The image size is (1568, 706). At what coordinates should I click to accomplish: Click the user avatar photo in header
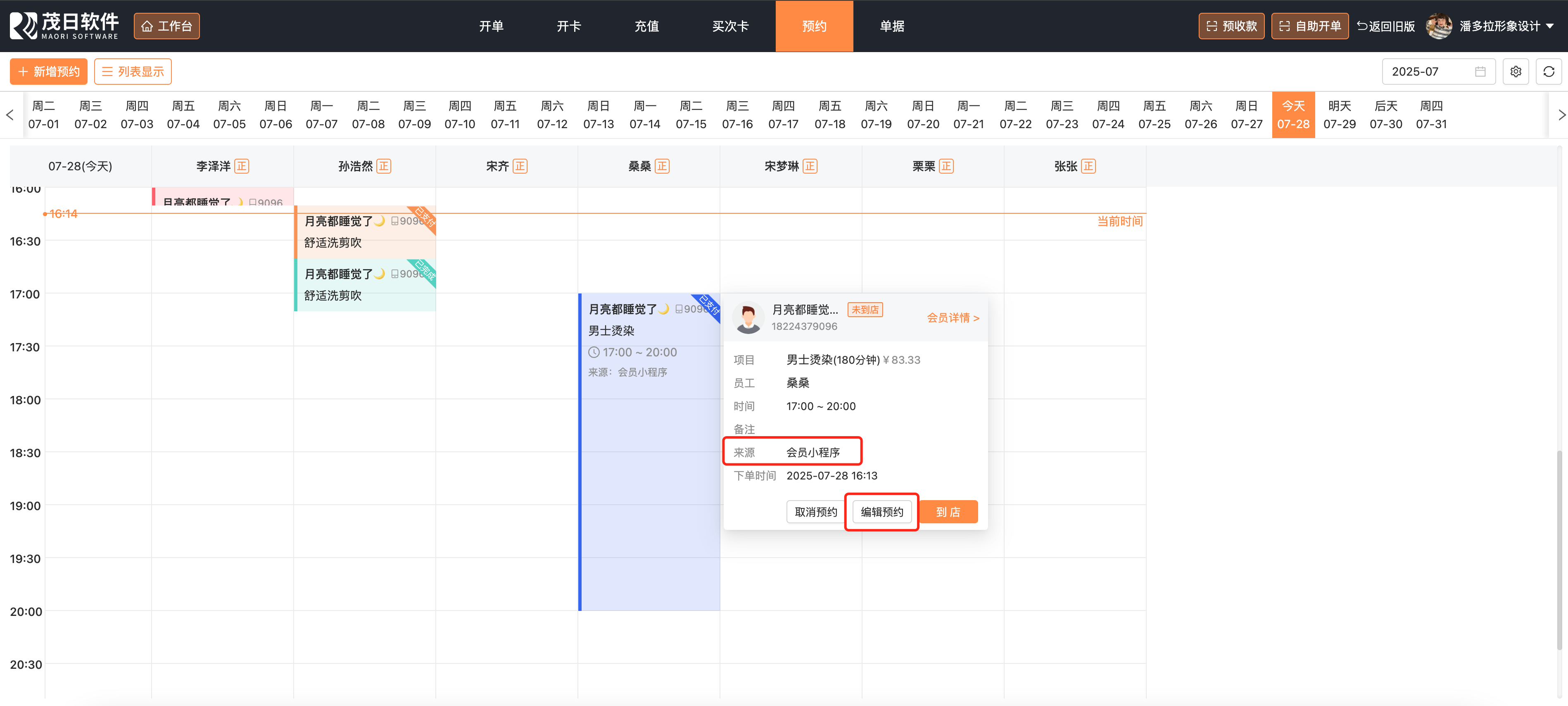(x=1438, y=26)
